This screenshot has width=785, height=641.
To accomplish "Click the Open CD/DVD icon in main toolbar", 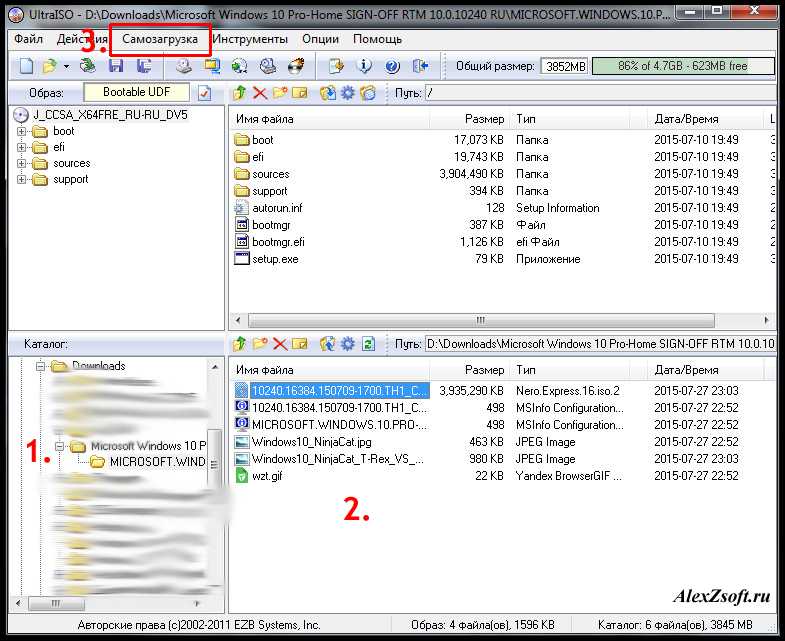I will tap(88, 66).
